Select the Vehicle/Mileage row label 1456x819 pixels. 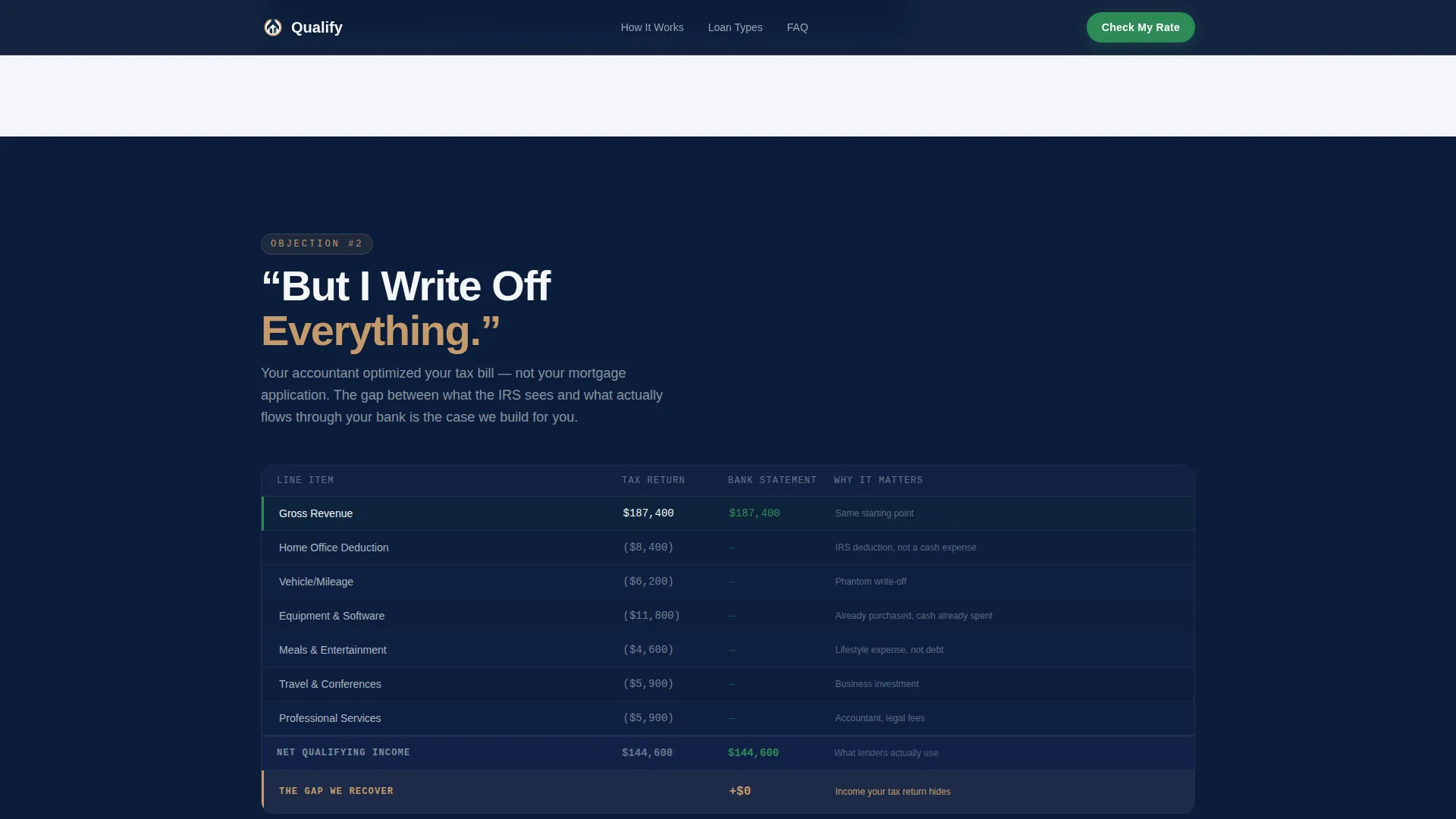click(315, 582)
